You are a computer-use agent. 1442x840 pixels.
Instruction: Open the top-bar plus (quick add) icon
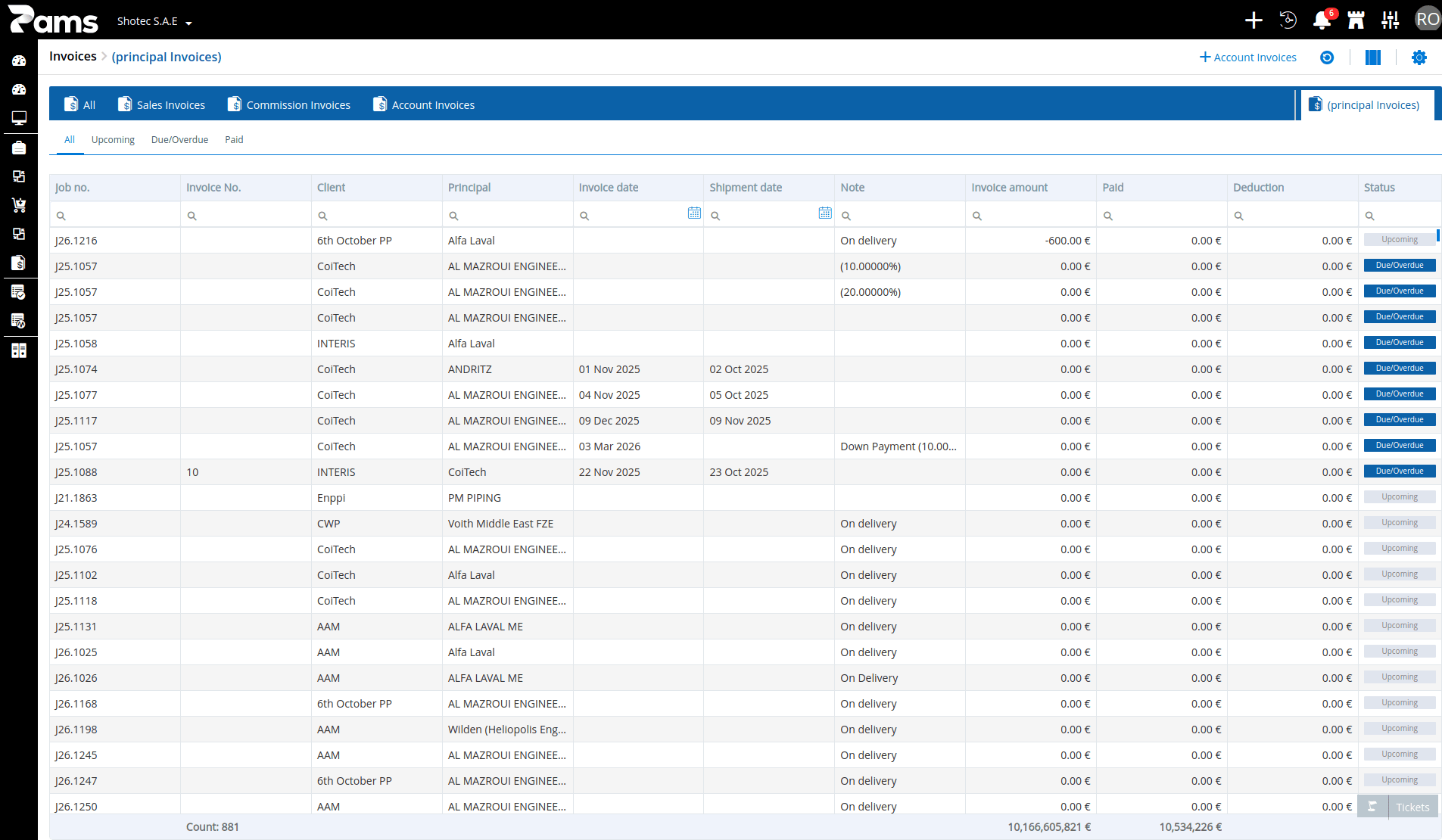coord(1254,20)
